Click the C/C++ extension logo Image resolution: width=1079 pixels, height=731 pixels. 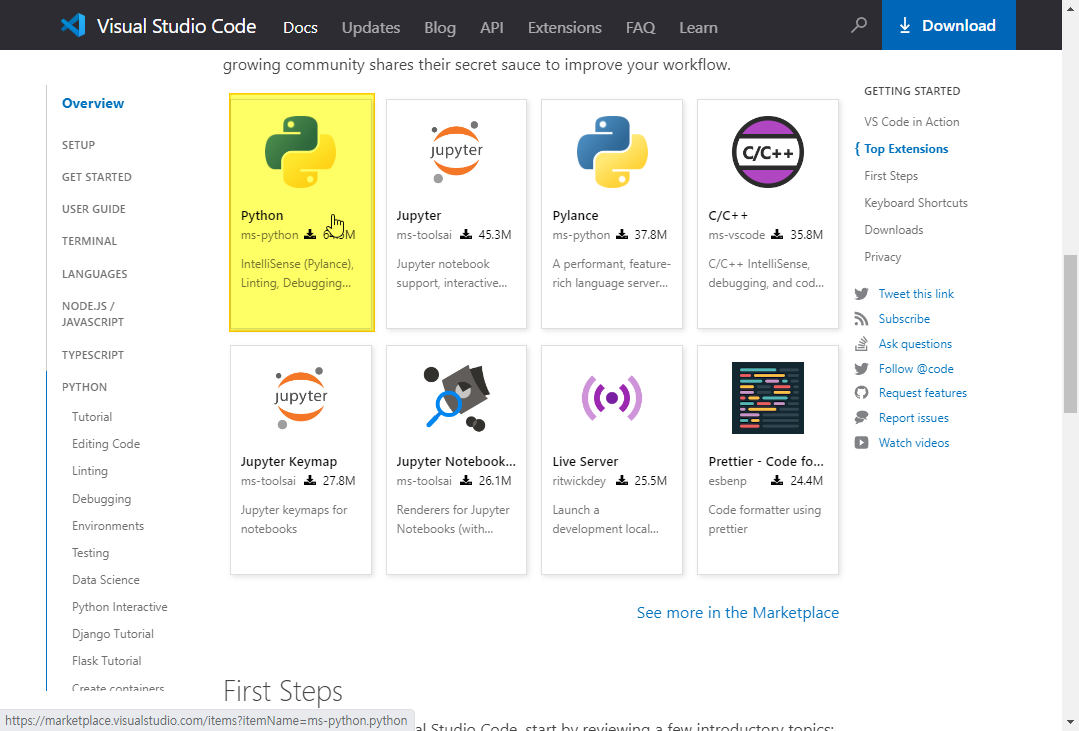(x=768, y=151)
